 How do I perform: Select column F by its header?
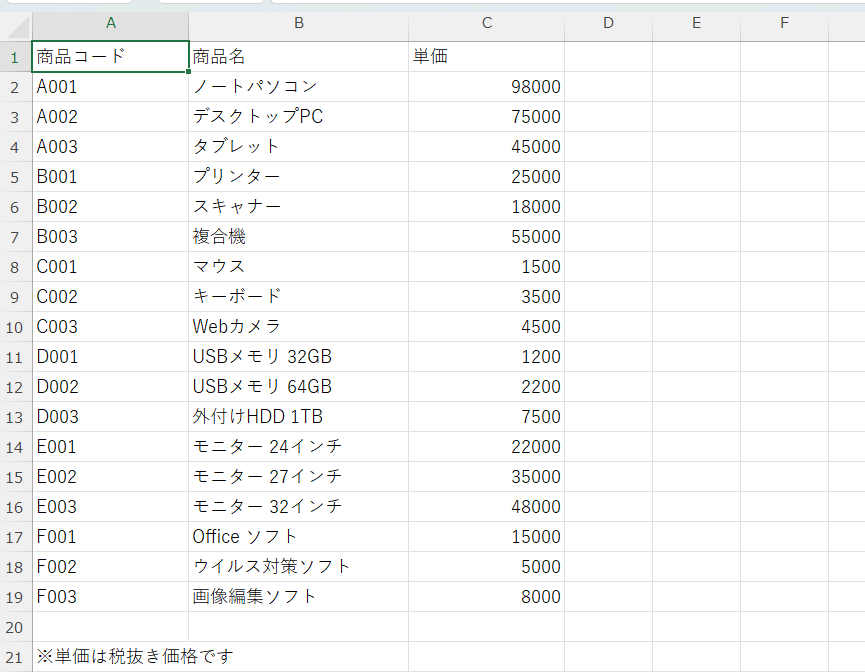pyautogui.click(x=784, y=23)
